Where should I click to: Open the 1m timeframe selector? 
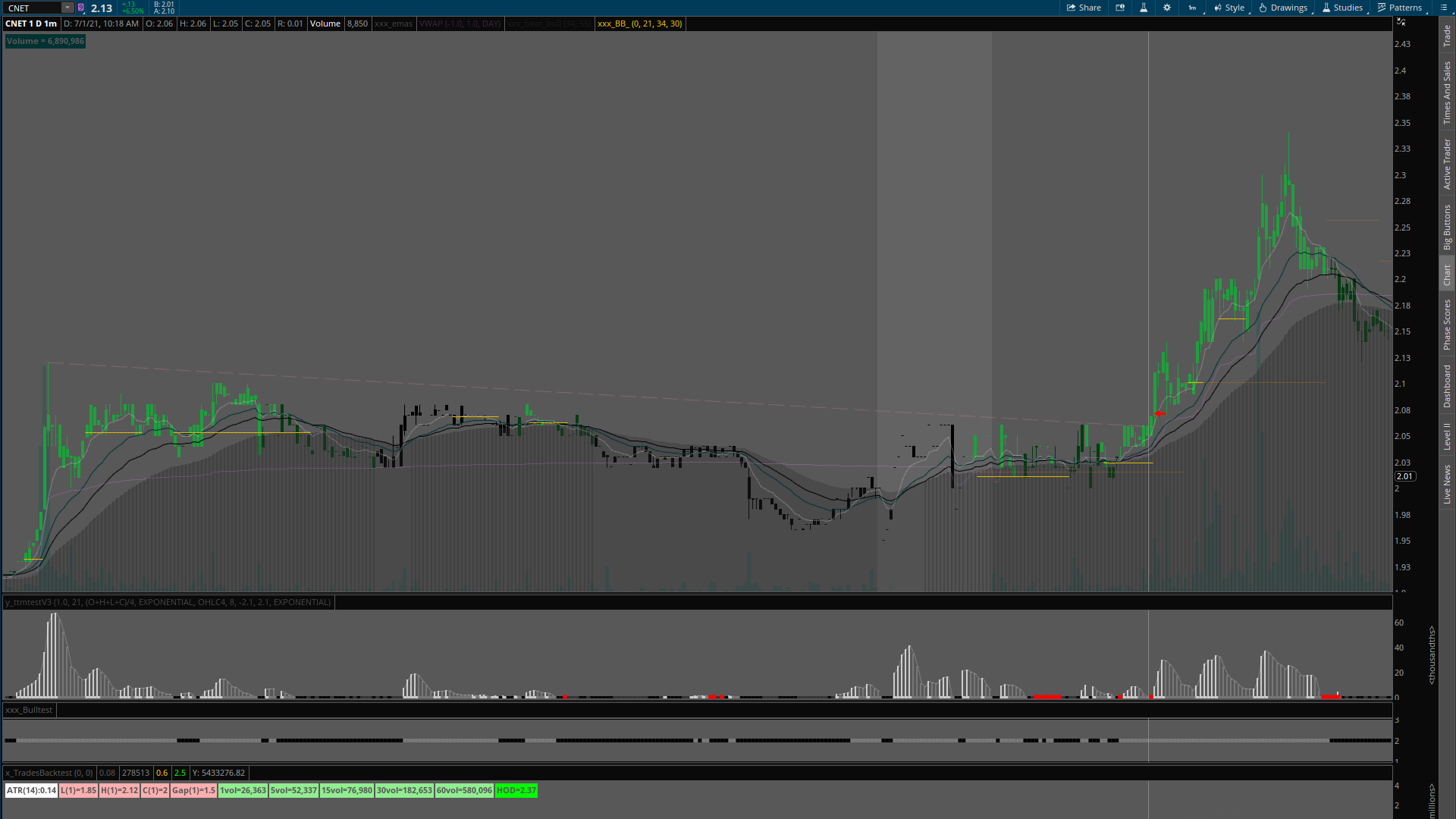[x=1192, y=8]
